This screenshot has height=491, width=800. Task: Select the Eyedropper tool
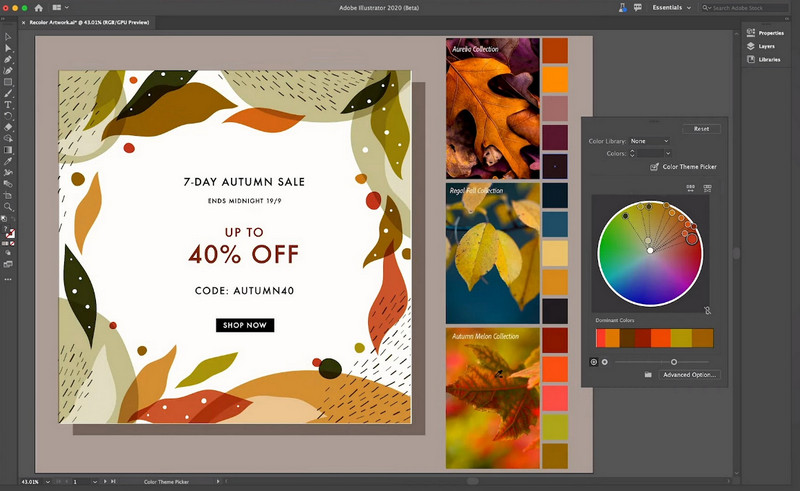[8, 160]
